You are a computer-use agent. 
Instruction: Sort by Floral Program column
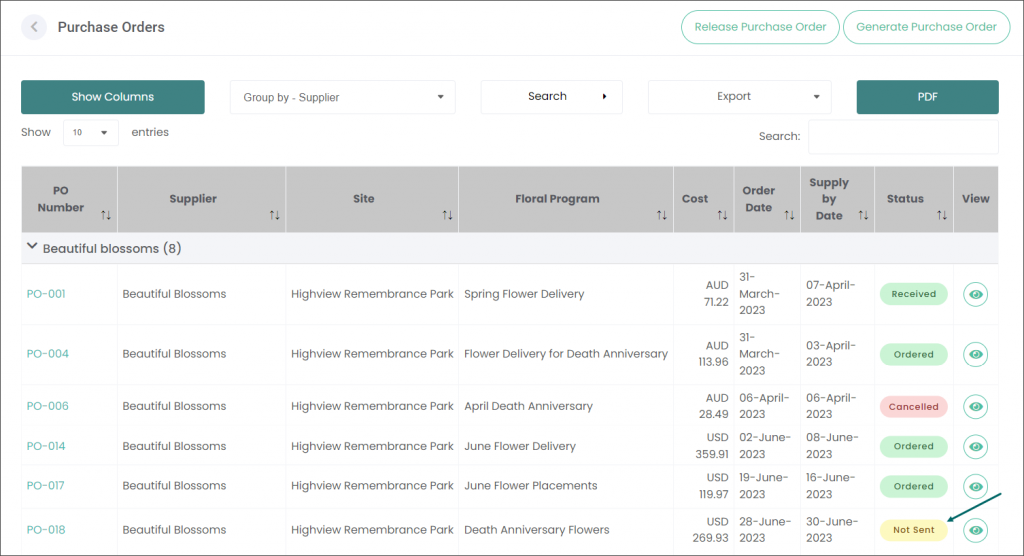tap(662, 215)
